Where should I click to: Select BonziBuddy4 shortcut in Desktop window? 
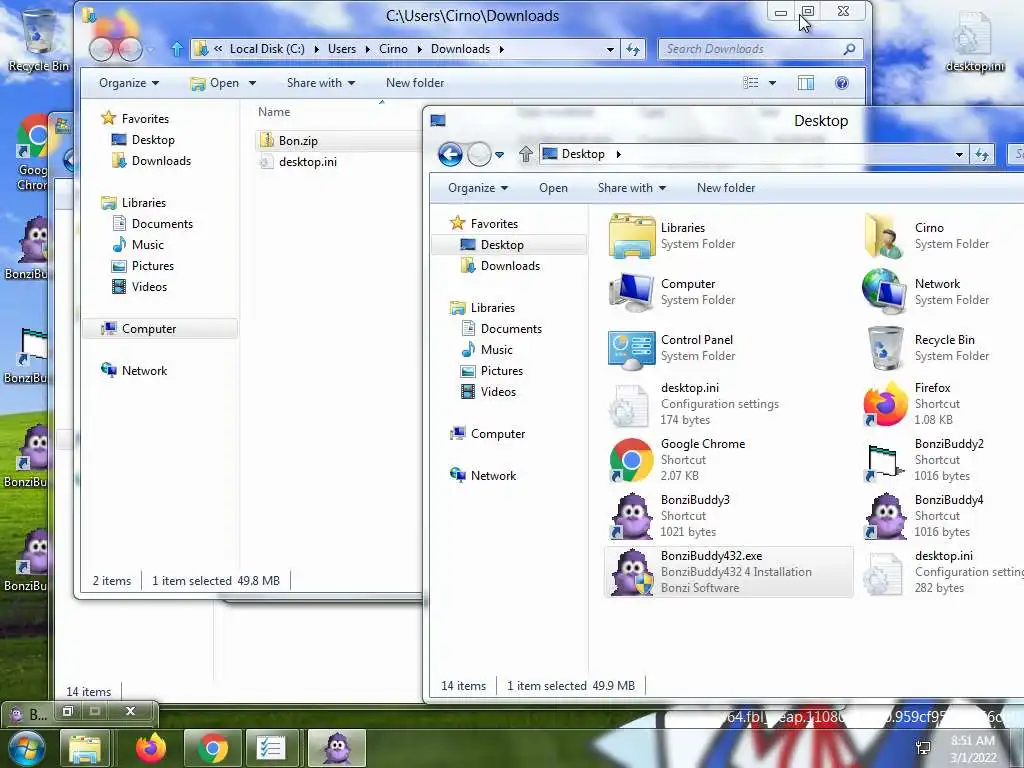pyautogui.click(x=924, y=516)
